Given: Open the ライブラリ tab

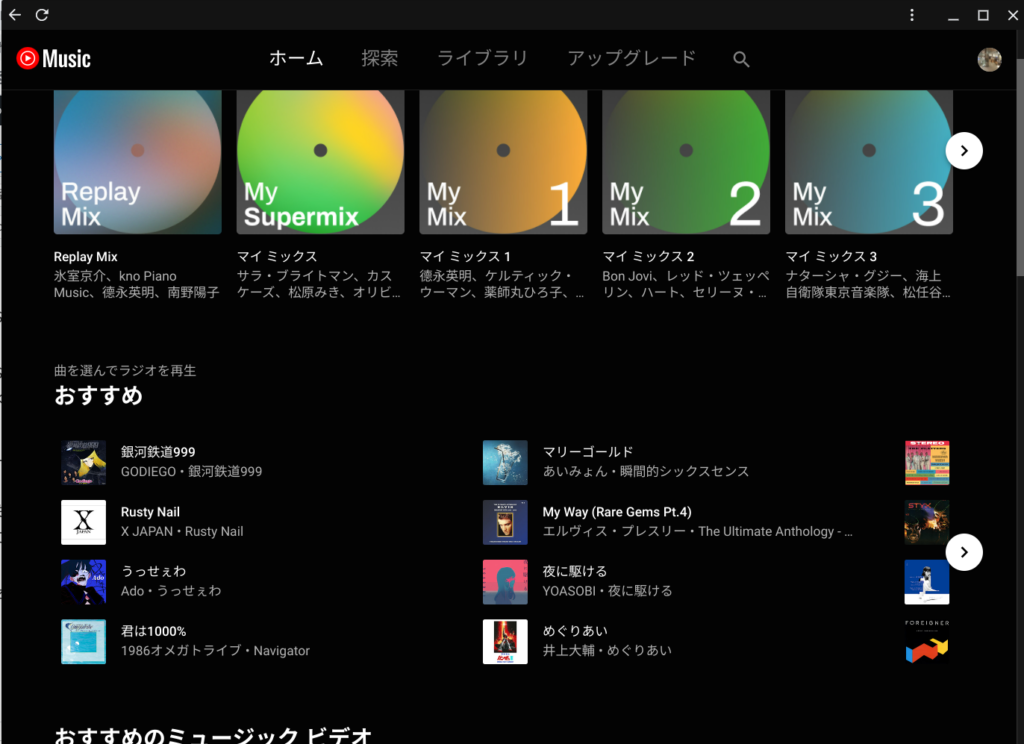Looking at the screenshot, I should (482, 58).
